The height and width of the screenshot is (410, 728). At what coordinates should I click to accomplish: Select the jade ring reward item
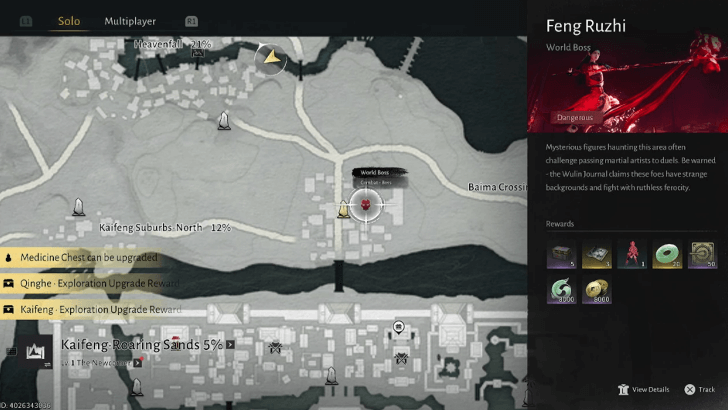pos(667,254)
